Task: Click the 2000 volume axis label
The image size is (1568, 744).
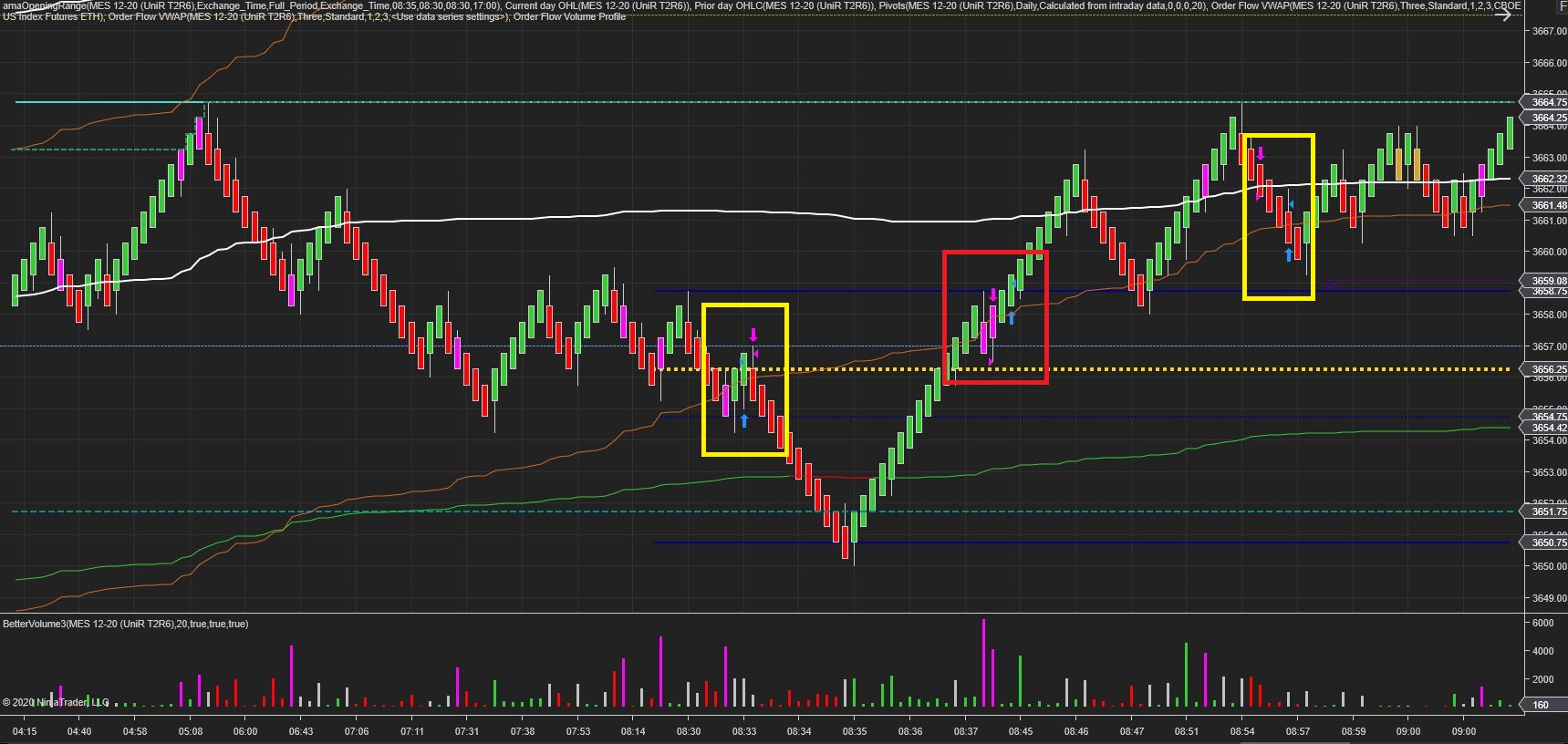Action: click(1542, 679)
